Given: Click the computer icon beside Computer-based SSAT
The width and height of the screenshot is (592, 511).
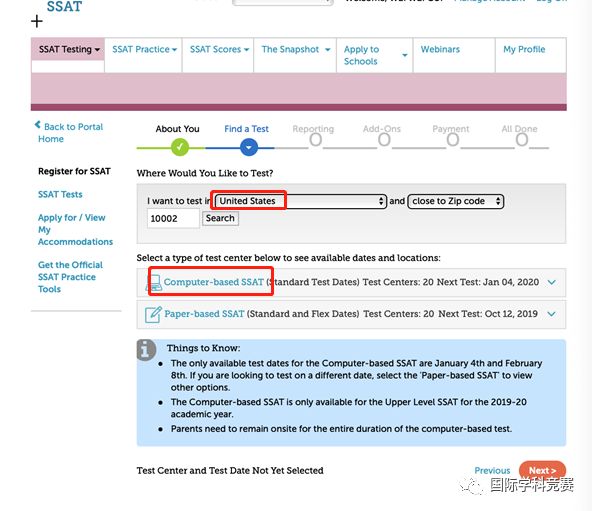Looking at the screenshot, I should pos(154,283).
